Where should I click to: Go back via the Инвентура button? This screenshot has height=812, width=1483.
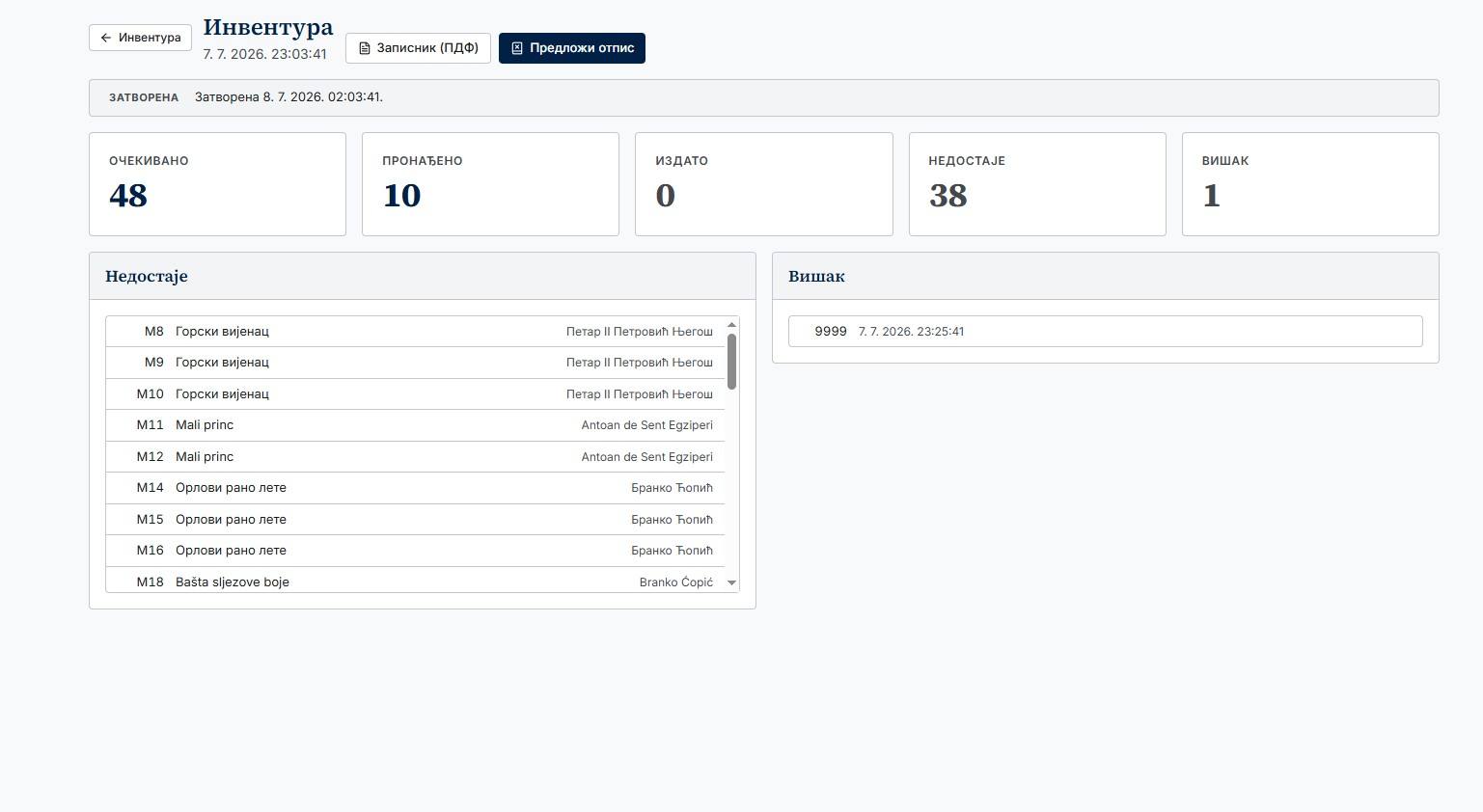(140, 38)
